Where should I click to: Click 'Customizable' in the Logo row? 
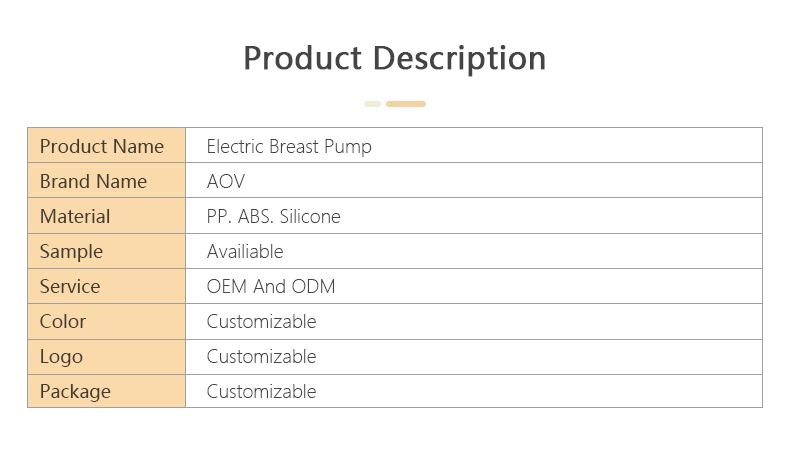pos(261,356)
